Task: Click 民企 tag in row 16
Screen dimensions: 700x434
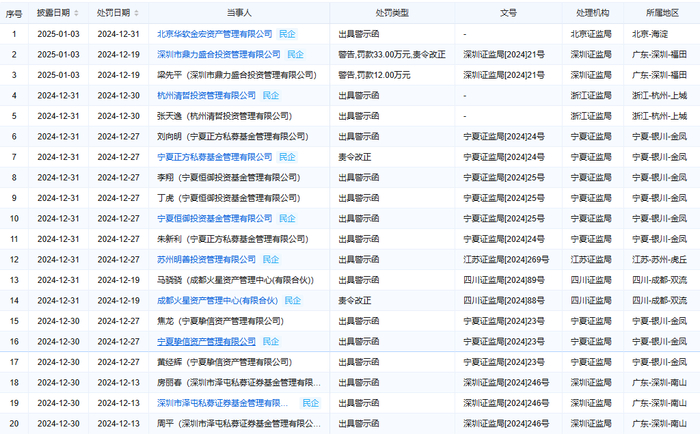Action: point(271,342)
